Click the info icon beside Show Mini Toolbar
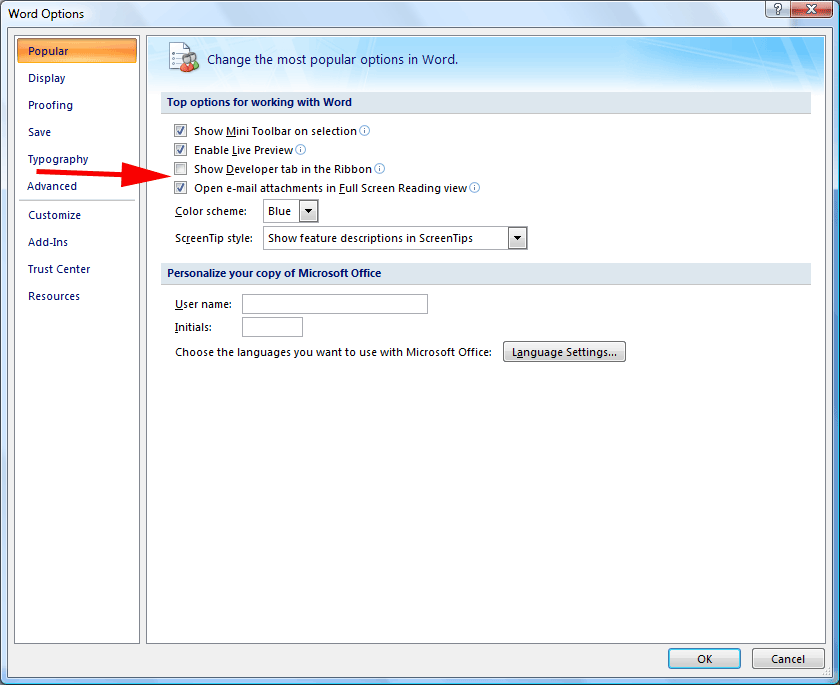 point(364,131)
